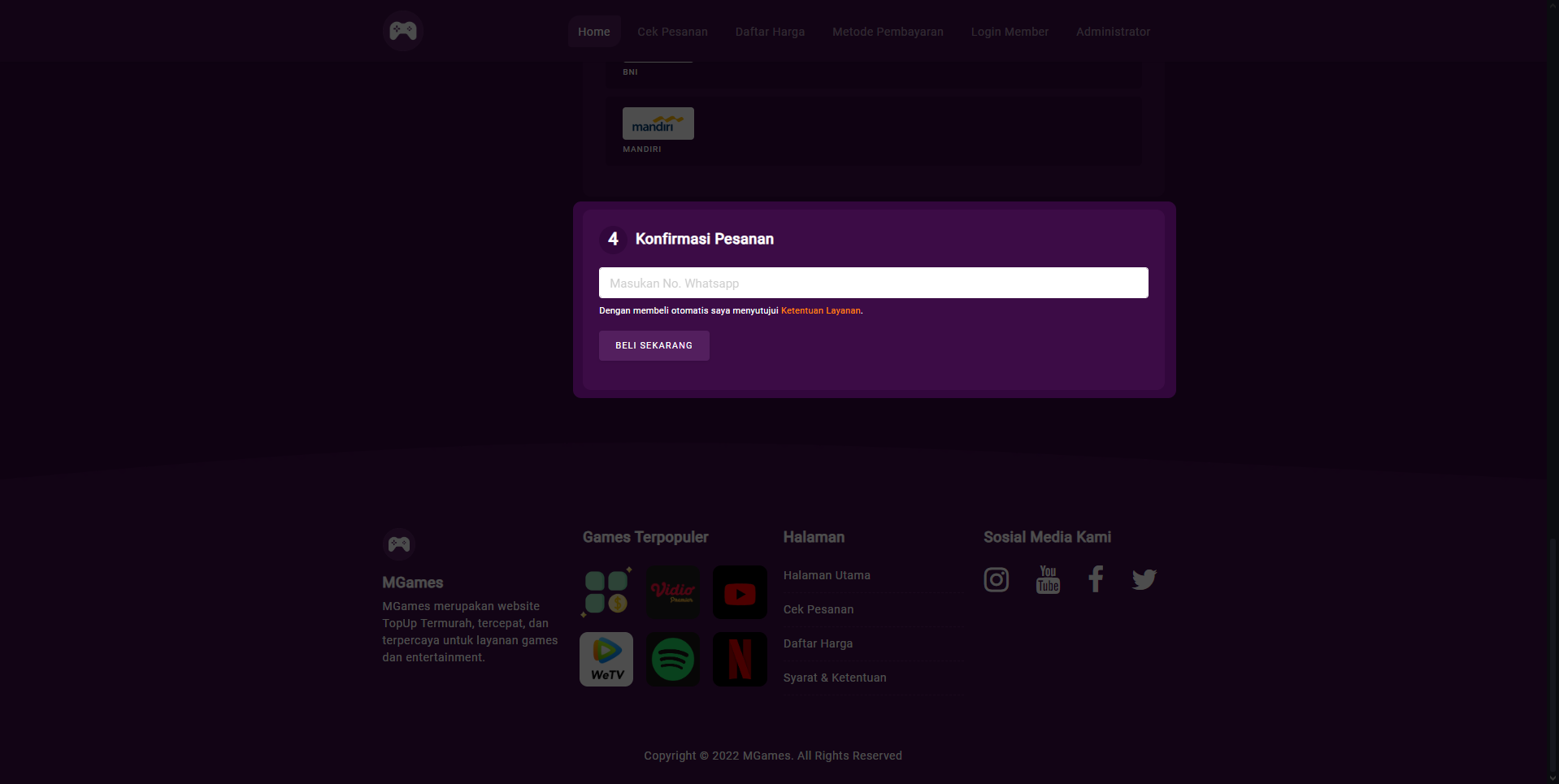Click the scrollbar up arrow

[1553, 5]
